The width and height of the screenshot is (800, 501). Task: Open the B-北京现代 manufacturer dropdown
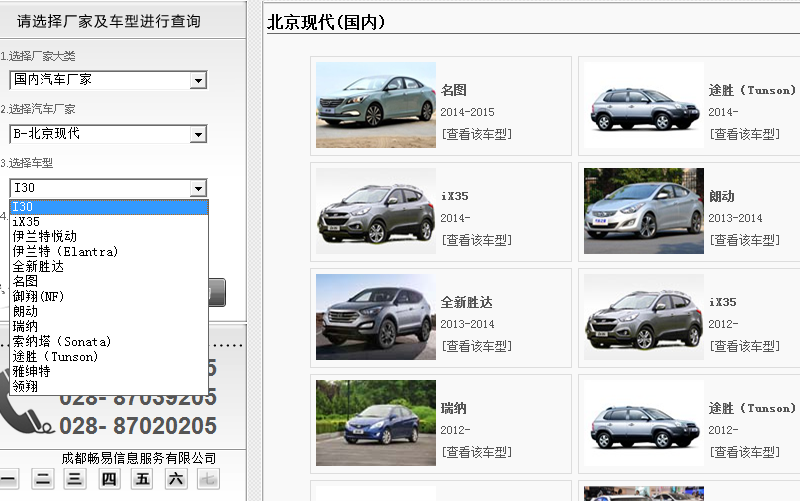(108, 134)
